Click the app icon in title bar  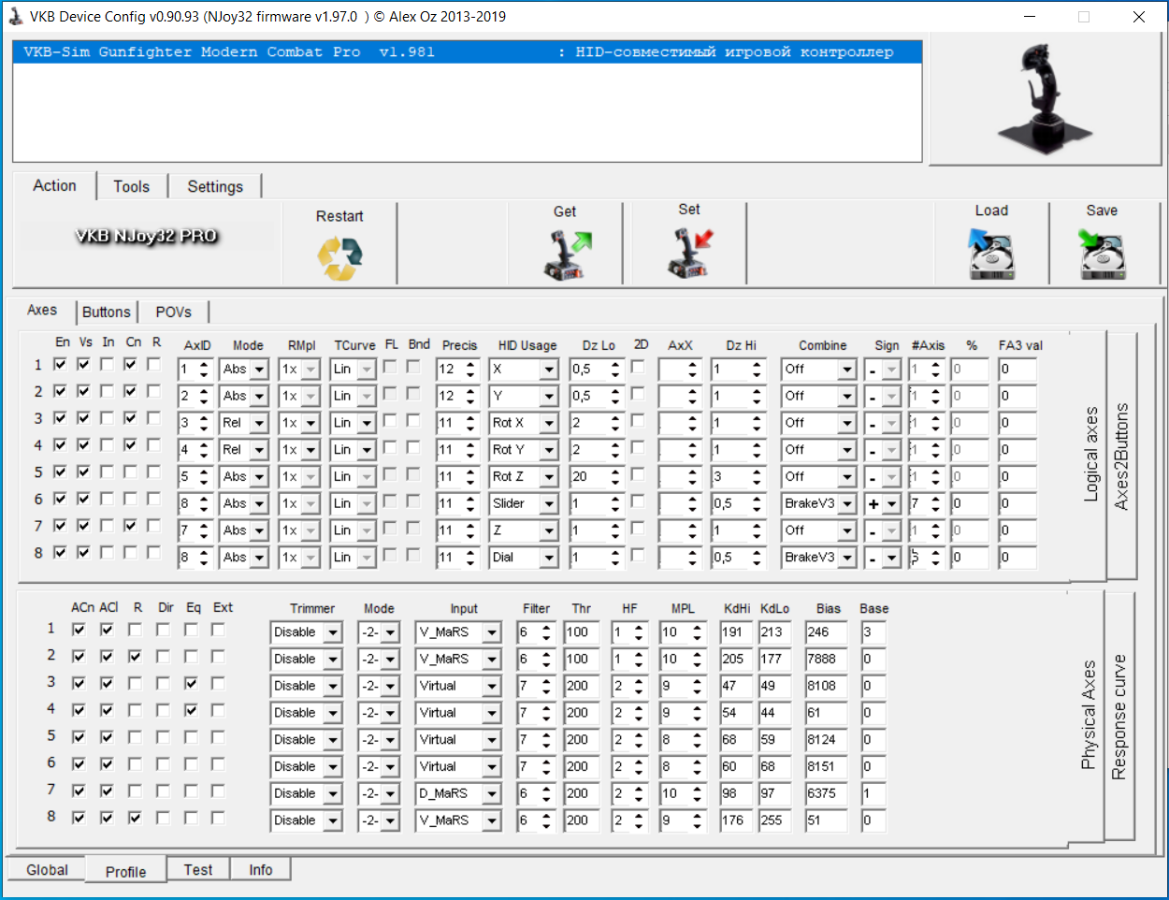(x=16, y=16)
